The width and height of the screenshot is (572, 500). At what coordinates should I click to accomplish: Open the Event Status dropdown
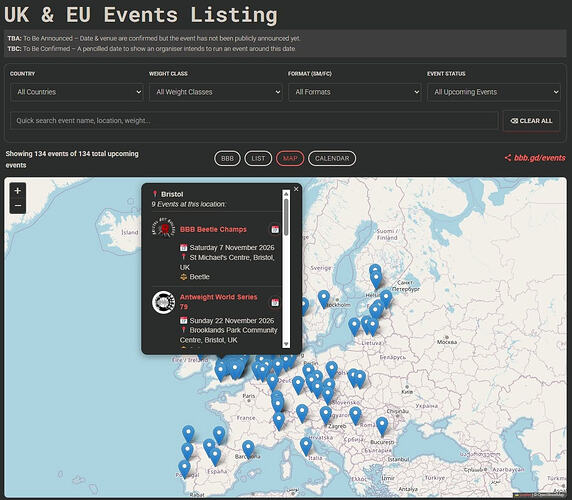494,92
